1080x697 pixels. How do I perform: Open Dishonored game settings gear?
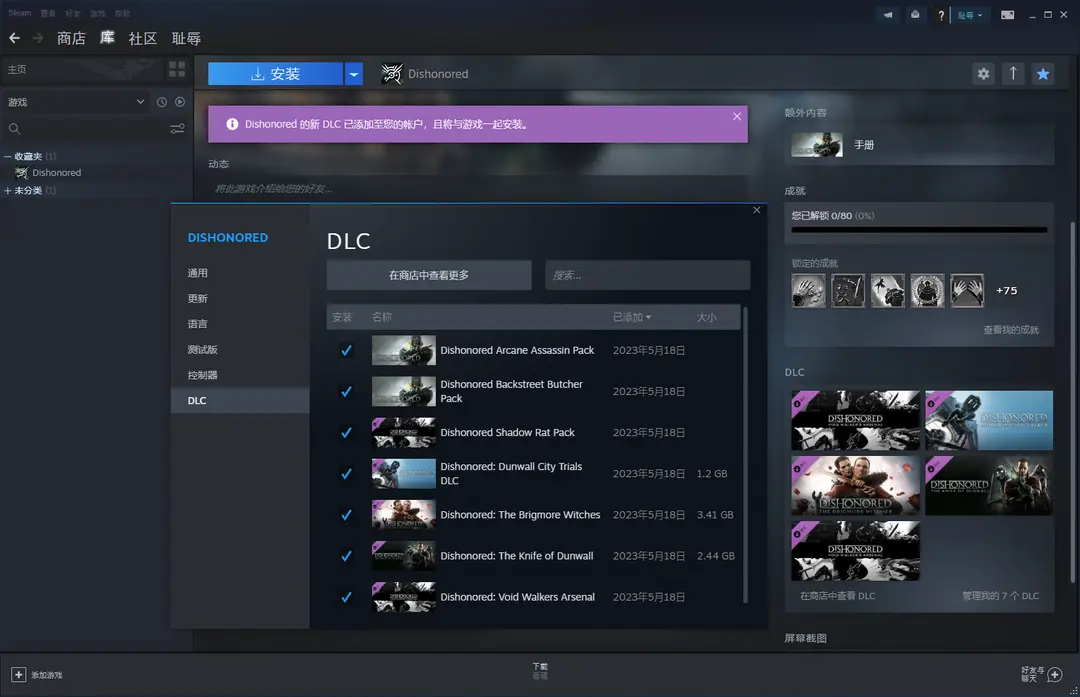pyautogui.click(x=984, y=74)
